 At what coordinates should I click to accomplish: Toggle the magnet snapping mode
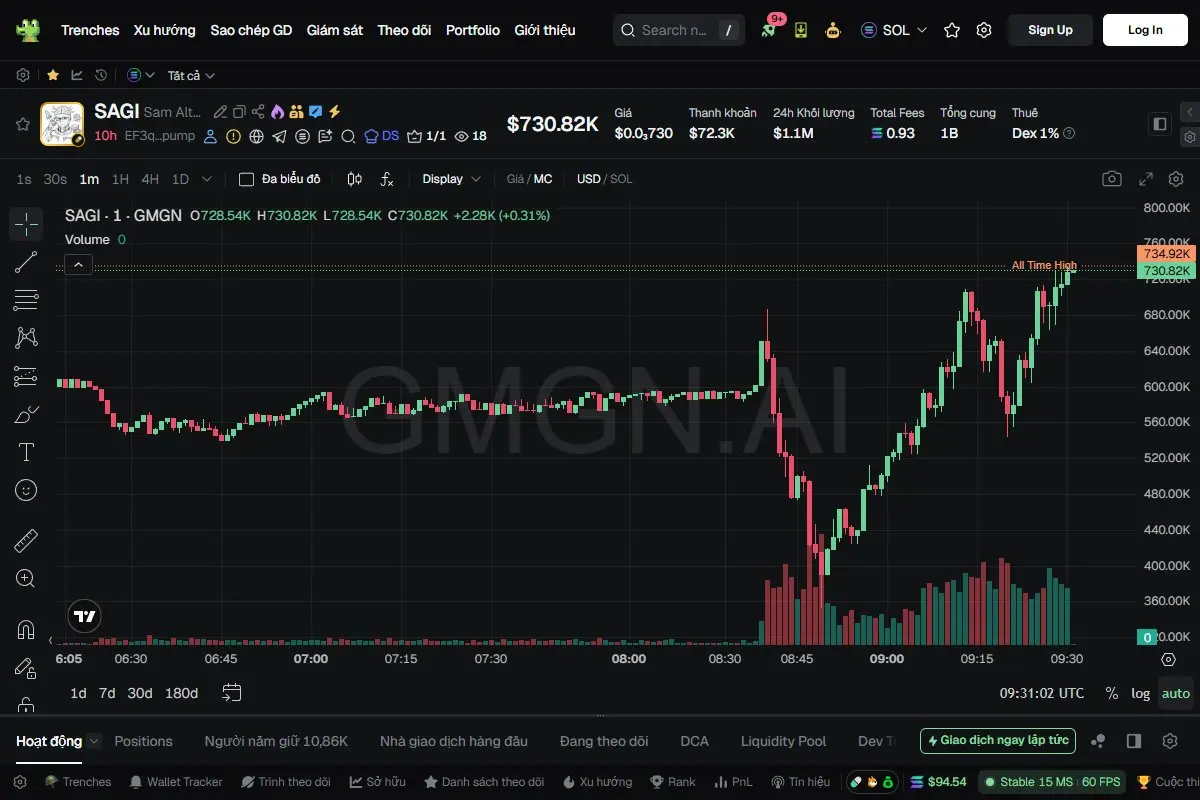[x=26, y=630]
